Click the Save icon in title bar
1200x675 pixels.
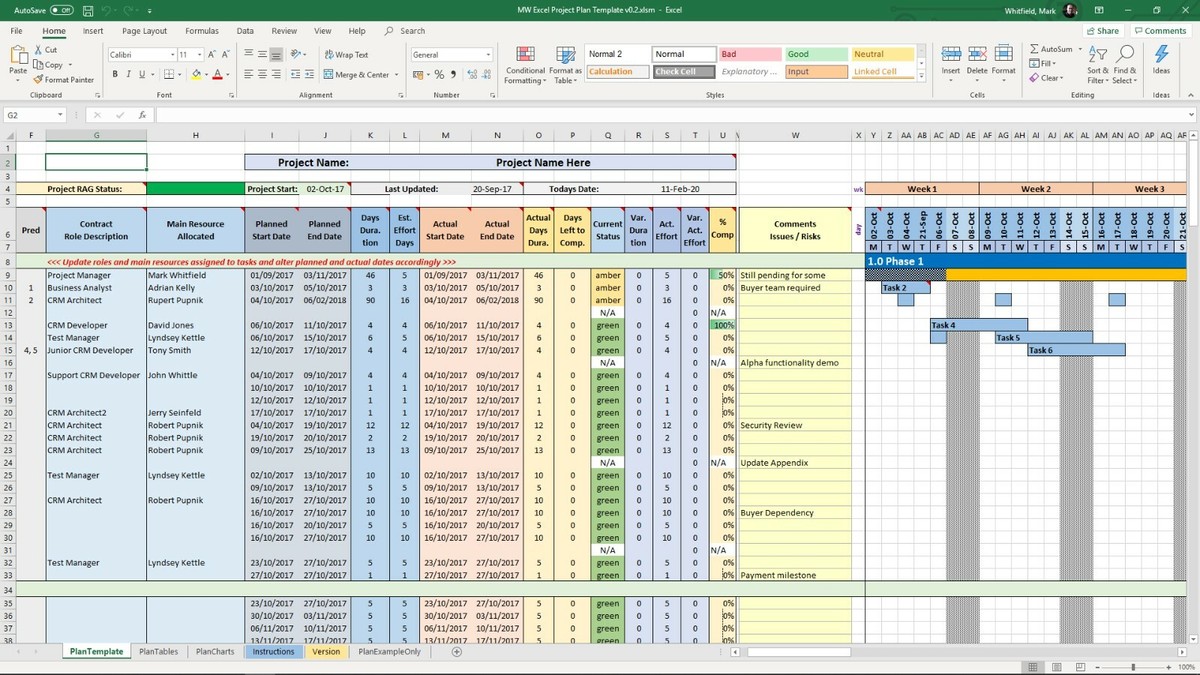pyautogui.click(x=89, y=10)
